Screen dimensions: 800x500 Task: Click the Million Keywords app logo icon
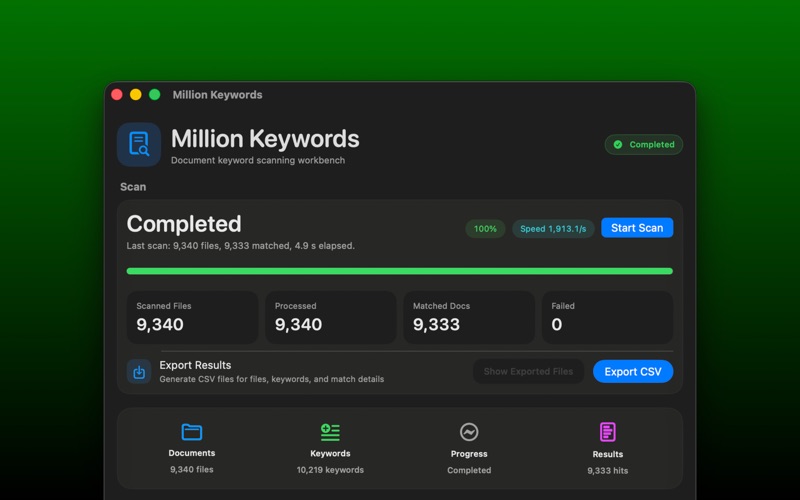pos(139,144)
